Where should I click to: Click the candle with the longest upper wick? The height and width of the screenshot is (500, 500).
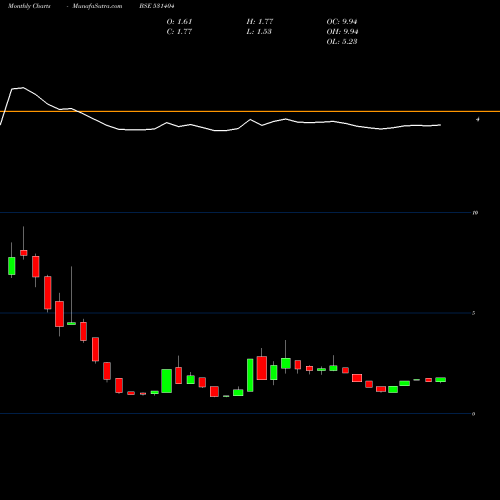coord(71,323)
